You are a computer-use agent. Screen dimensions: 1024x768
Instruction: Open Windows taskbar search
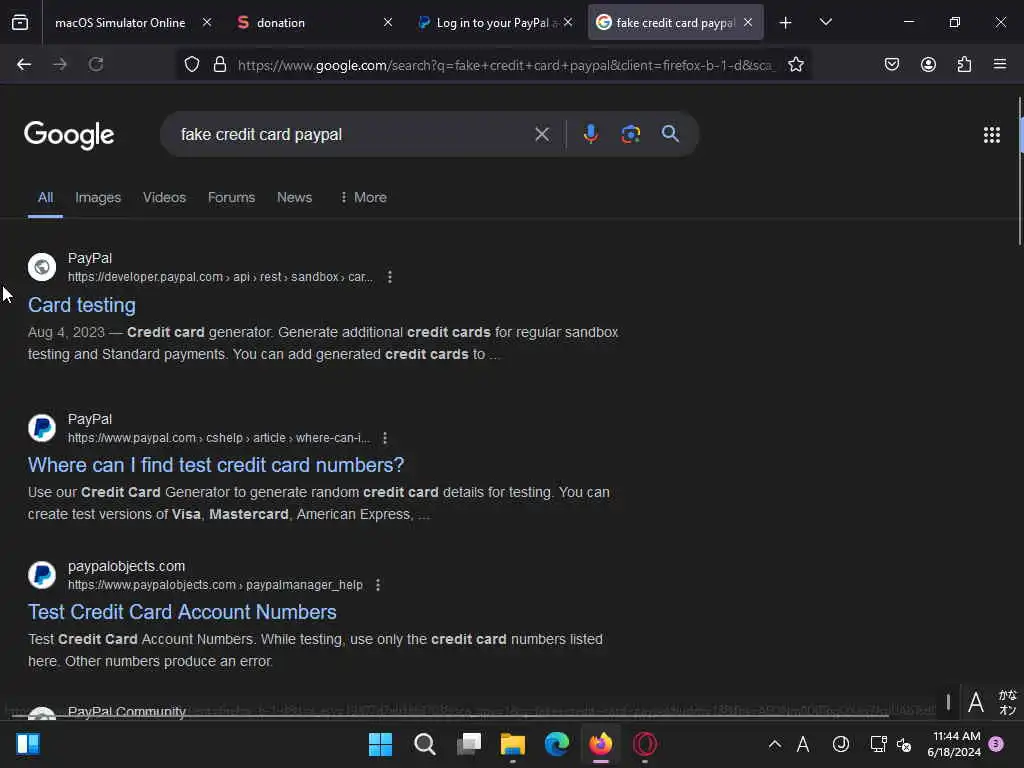click(x=424, y=744)
